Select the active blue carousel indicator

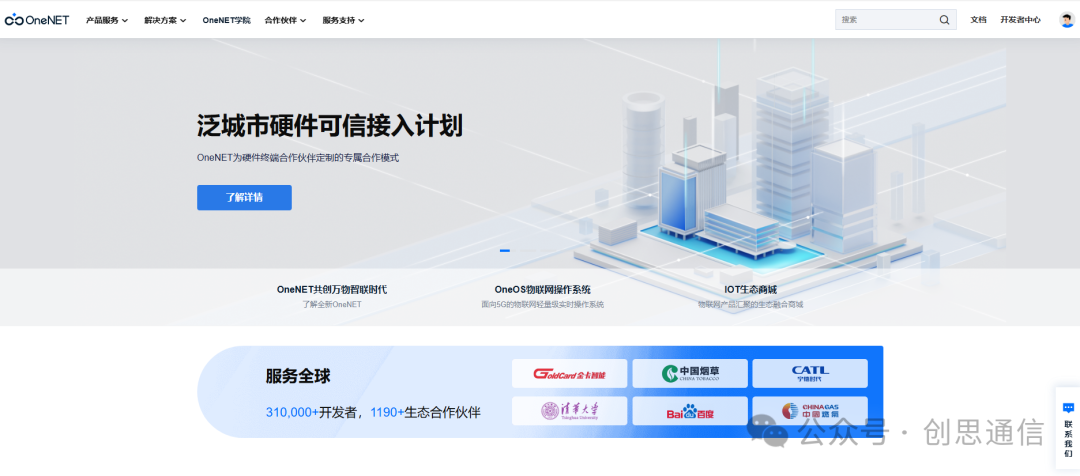pos(505,251)
